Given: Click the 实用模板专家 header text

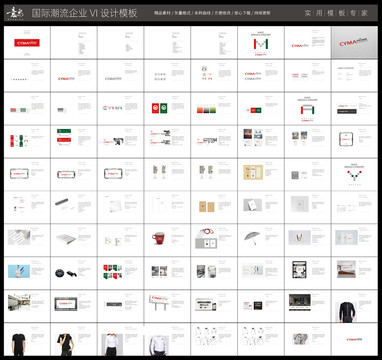Looking at the screenshot, I should point(336,13).
